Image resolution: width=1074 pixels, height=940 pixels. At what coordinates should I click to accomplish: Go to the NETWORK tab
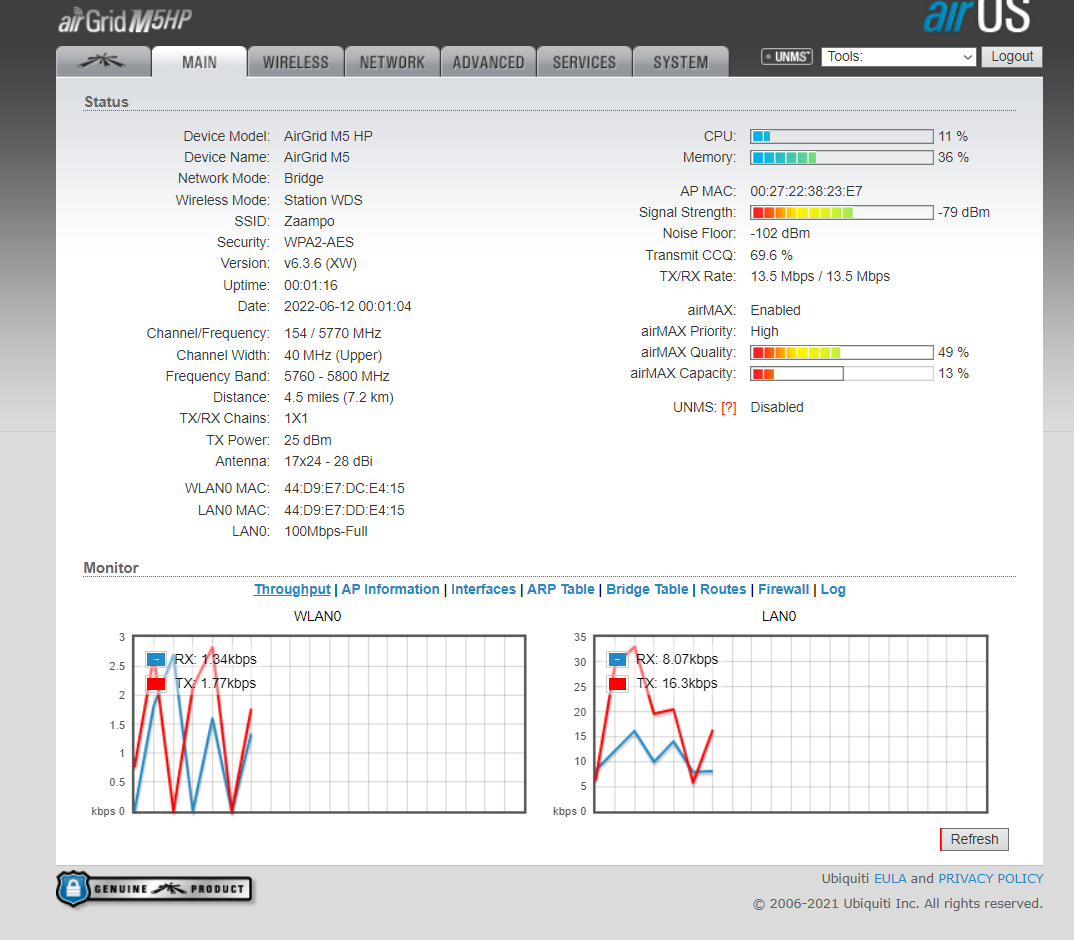point(392,62)
